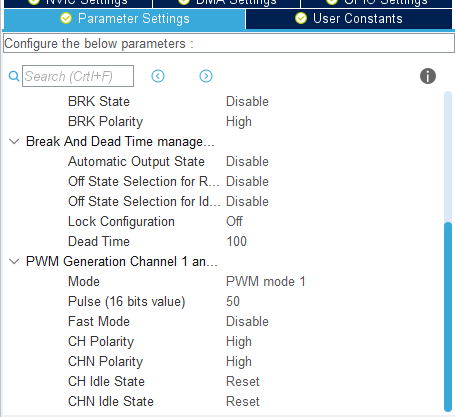Switch to the User Constants tab
The height and width of the screenshot is (417, 455).
click(x=349, y=19)
